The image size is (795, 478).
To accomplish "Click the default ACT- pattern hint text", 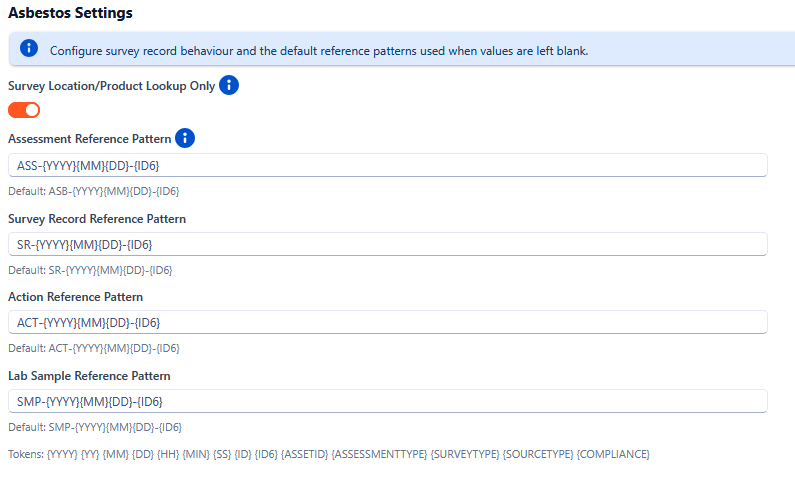I will [93, 348].
